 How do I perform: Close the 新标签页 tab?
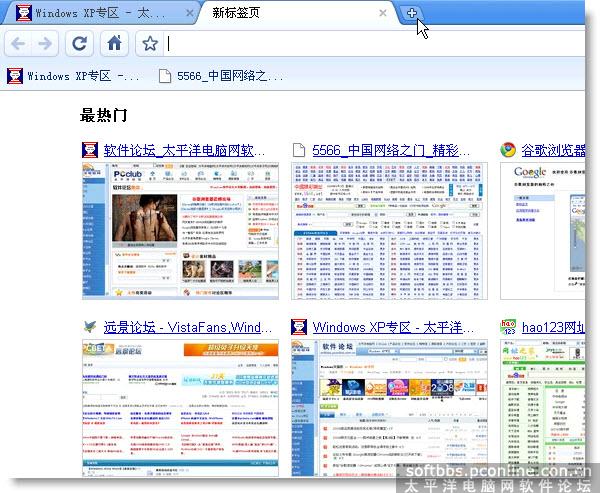382,13
